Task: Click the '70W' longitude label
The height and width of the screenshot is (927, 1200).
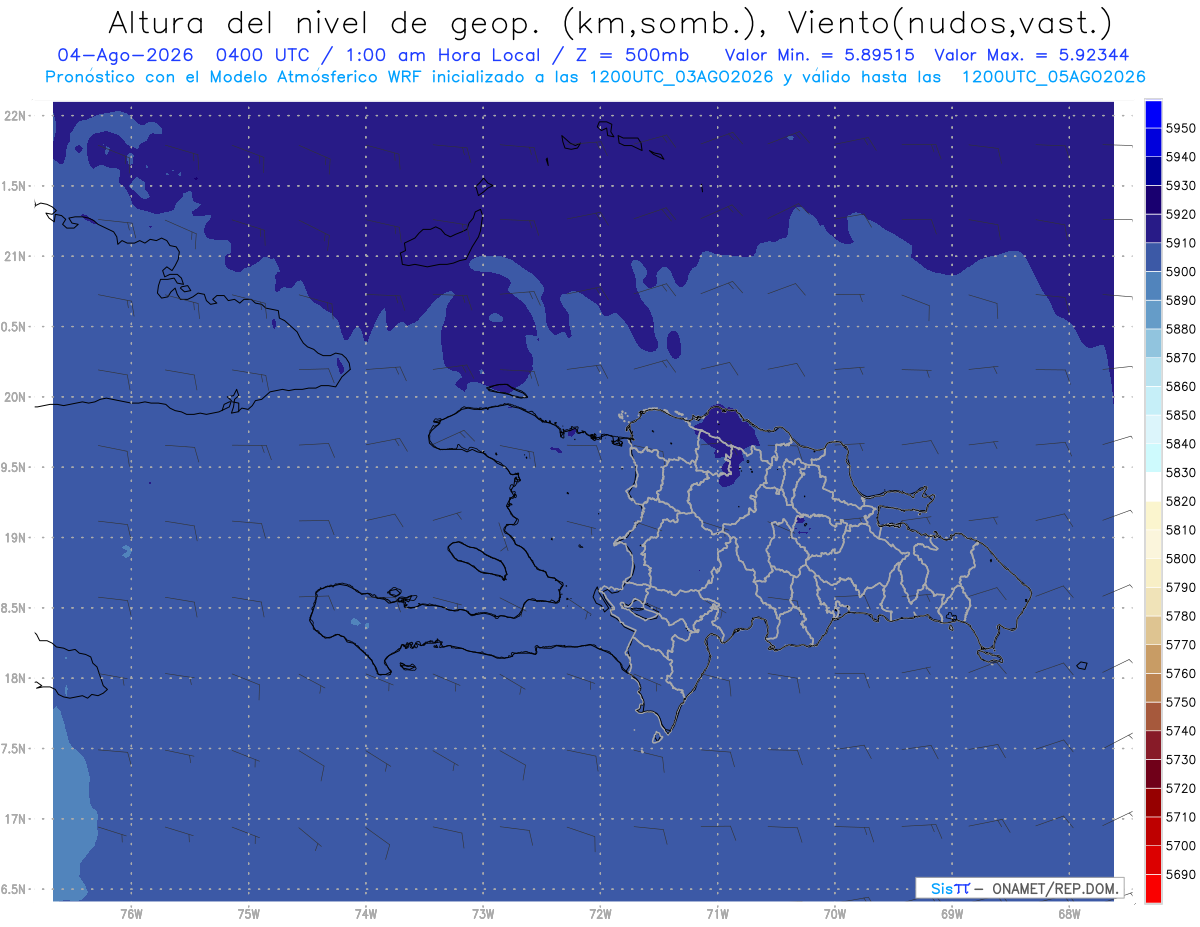Action: 834,914
